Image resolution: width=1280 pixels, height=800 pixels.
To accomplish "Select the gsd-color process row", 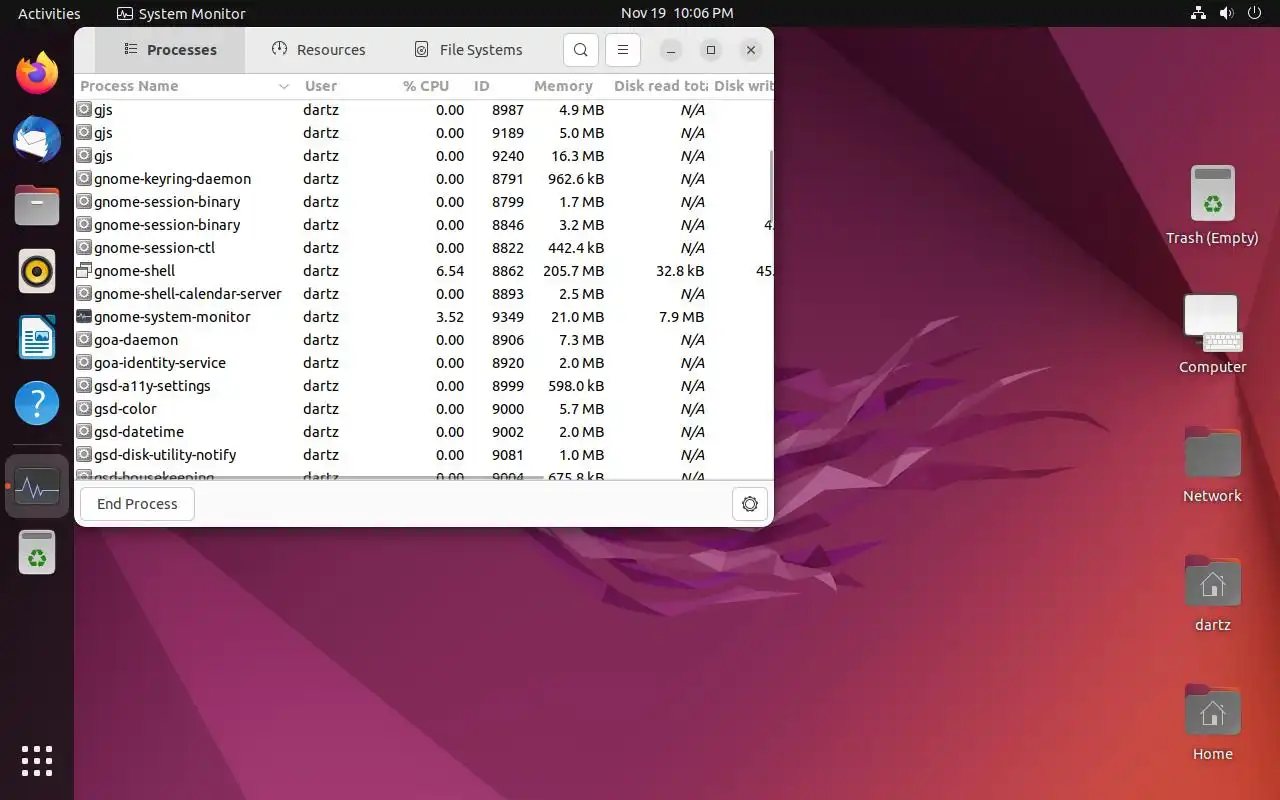I will 424,409.
